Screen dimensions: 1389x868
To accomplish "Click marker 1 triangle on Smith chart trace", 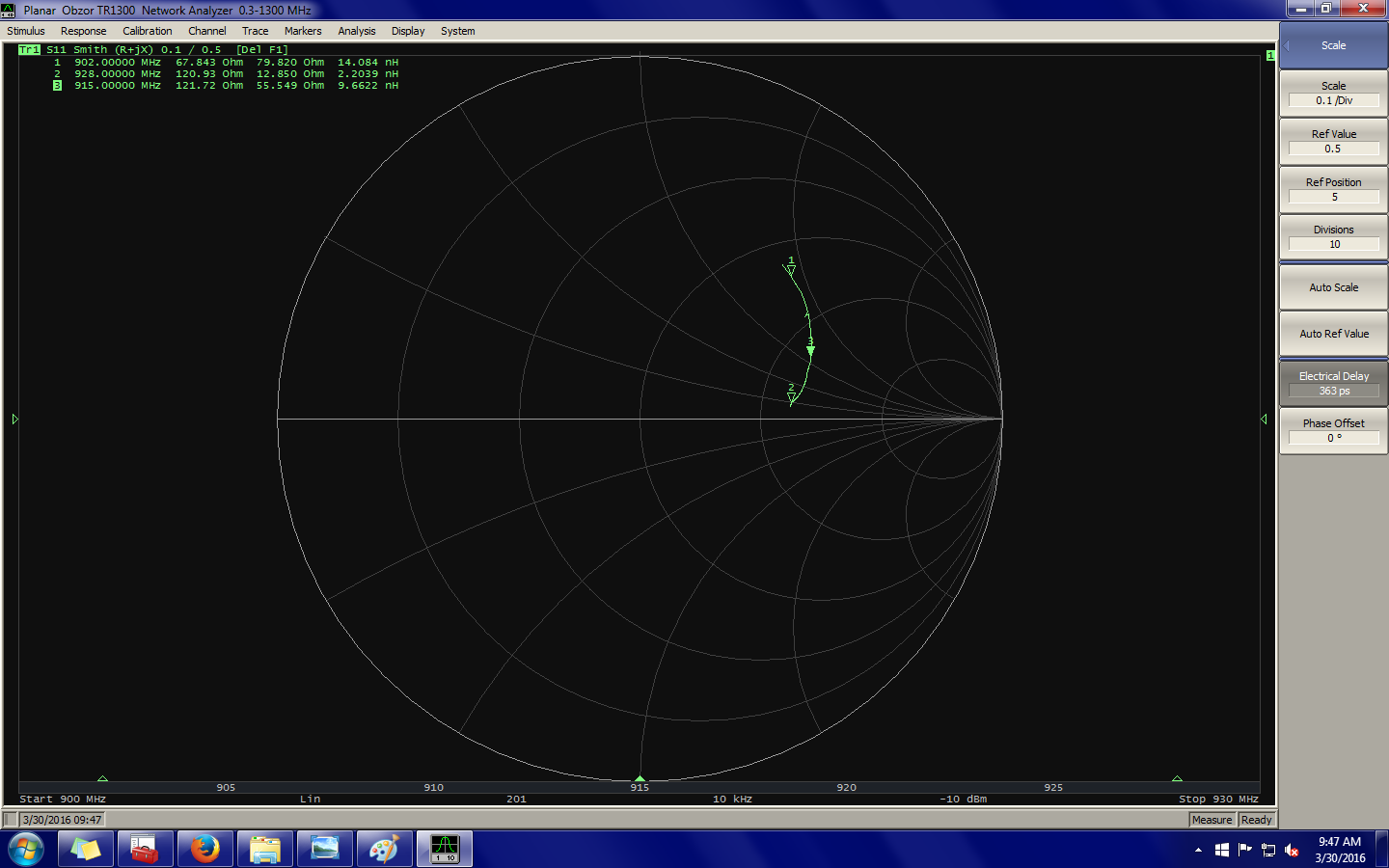I will pos(791,270).
